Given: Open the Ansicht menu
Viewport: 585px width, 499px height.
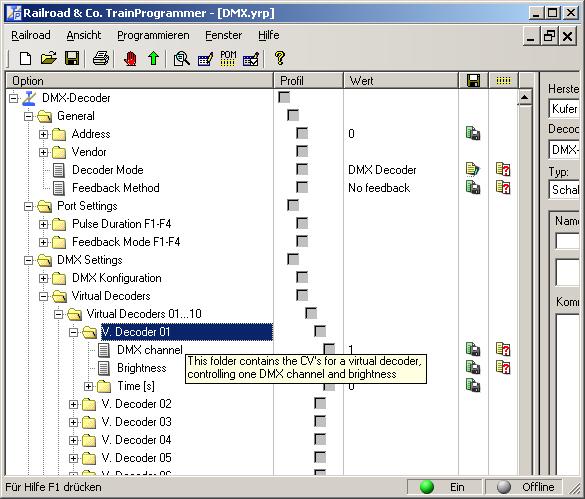Looking at the screenshot, I should click(x=84, y=35).
